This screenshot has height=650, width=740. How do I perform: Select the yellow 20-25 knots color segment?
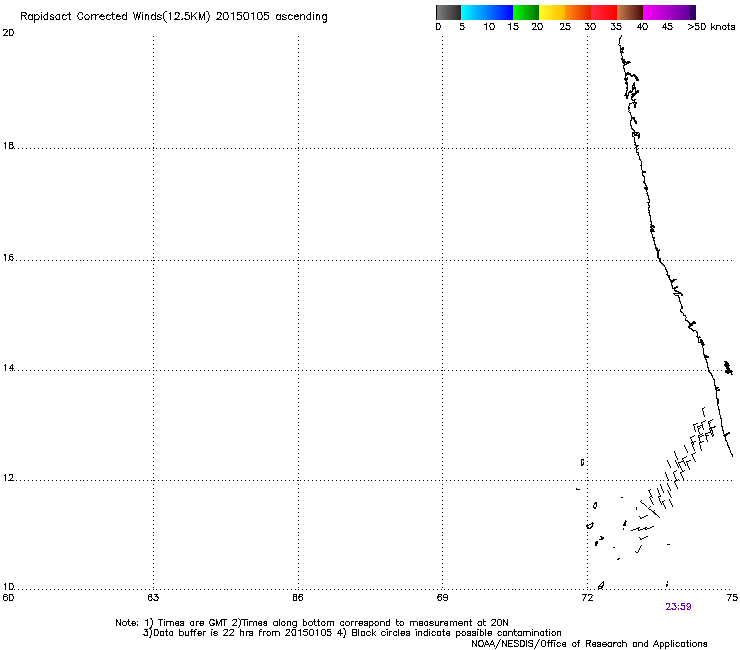pyautogui.click(x=552, y=12)
